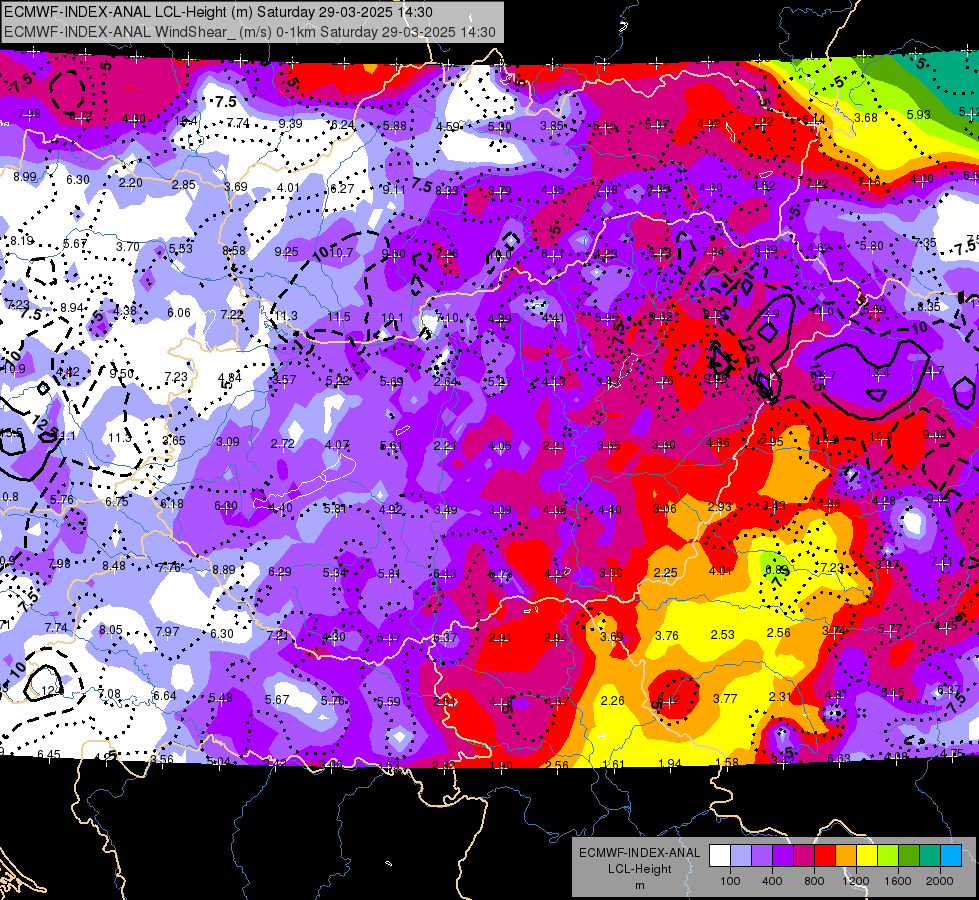Click the legend tick label 2000
The height and width of the screenshot is (900, 979).
point(940,881)
